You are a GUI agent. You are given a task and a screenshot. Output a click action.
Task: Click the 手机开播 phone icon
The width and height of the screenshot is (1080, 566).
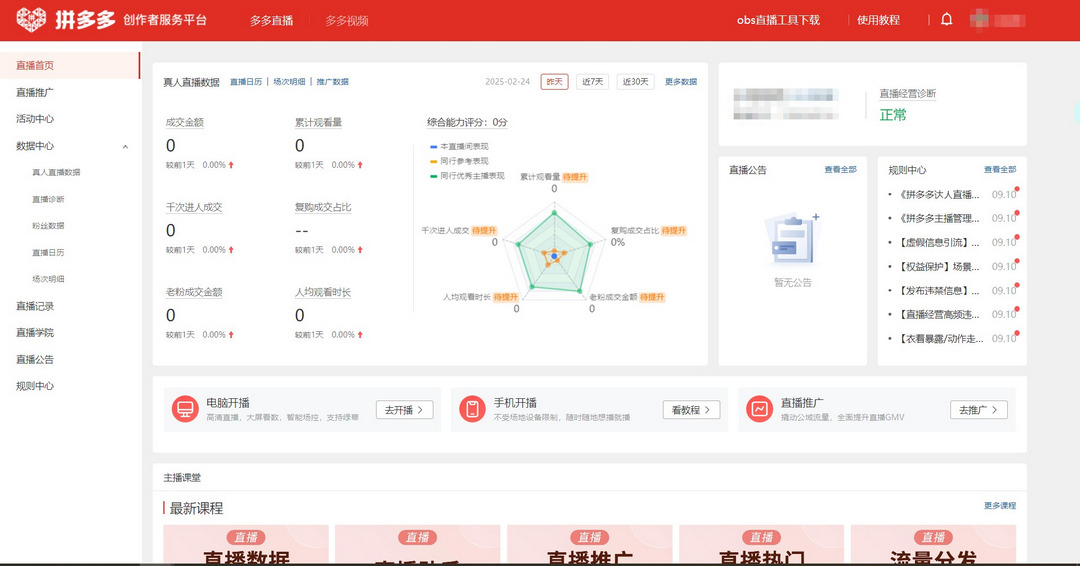tap(472, 409)
